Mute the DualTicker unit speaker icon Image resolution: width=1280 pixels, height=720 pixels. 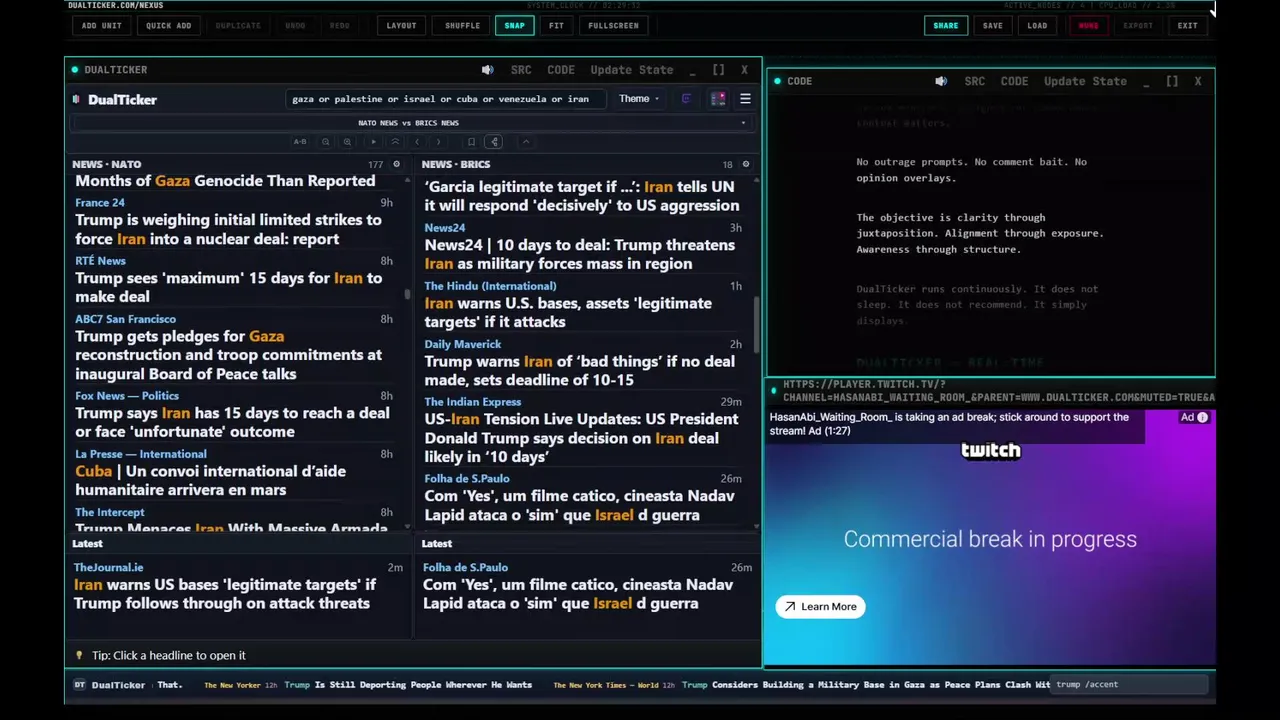tap(487, 70)
